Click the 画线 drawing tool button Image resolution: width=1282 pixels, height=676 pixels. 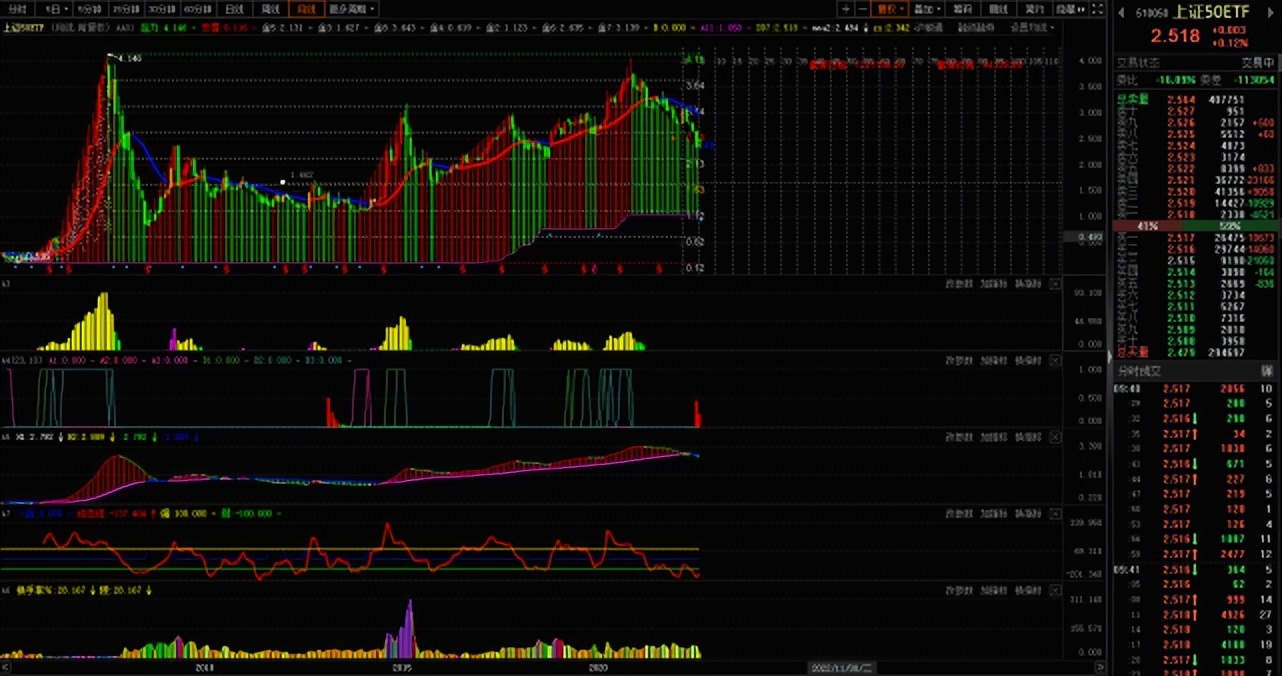(x=997, y=8)
